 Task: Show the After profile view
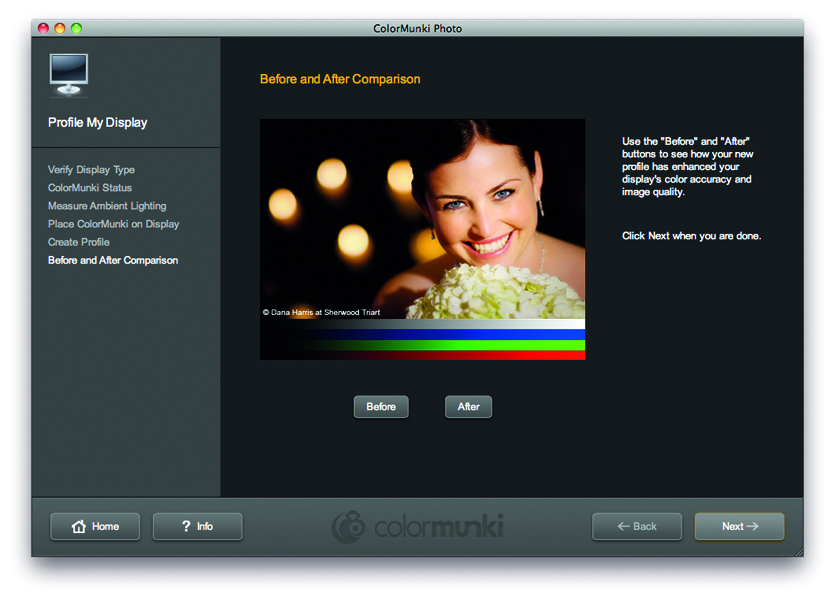469,407
